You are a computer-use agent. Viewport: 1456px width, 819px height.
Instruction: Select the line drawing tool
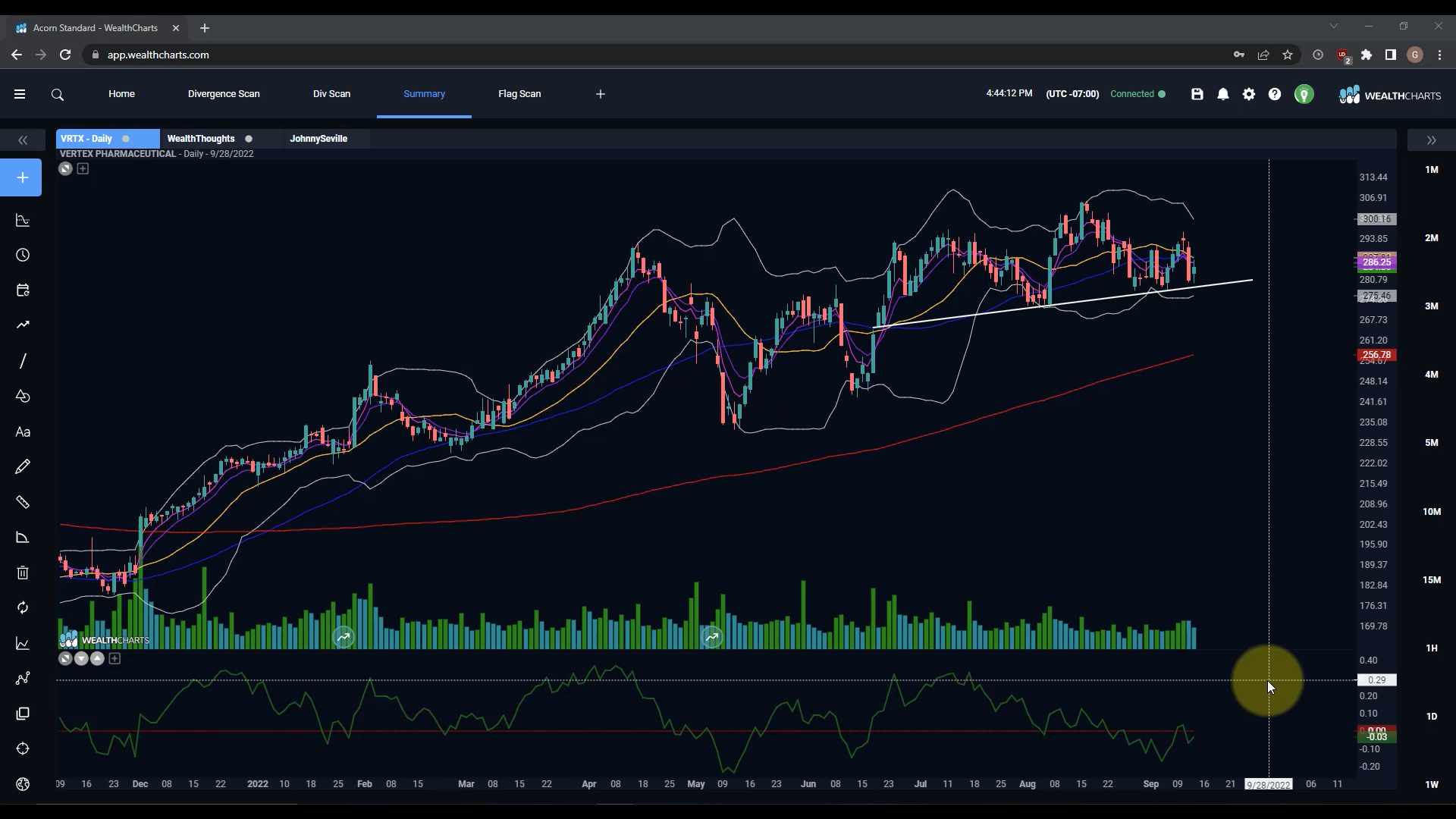23,361
